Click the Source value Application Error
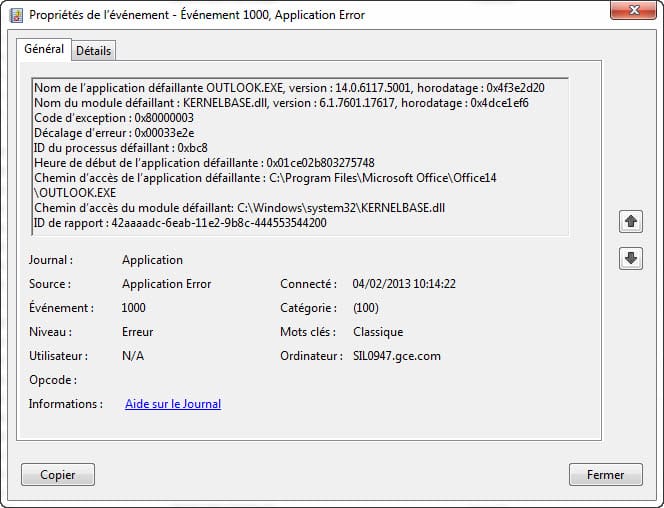The width and height of the screenshot is (664, 508). click(166, 284)
